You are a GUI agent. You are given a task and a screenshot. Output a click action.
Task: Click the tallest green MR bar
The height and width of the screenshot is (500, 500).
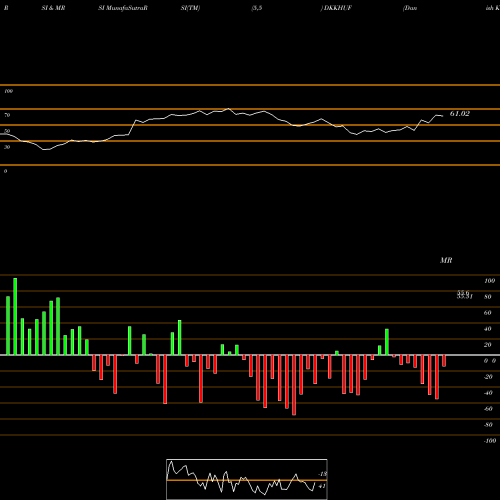[x=15, y=316]
